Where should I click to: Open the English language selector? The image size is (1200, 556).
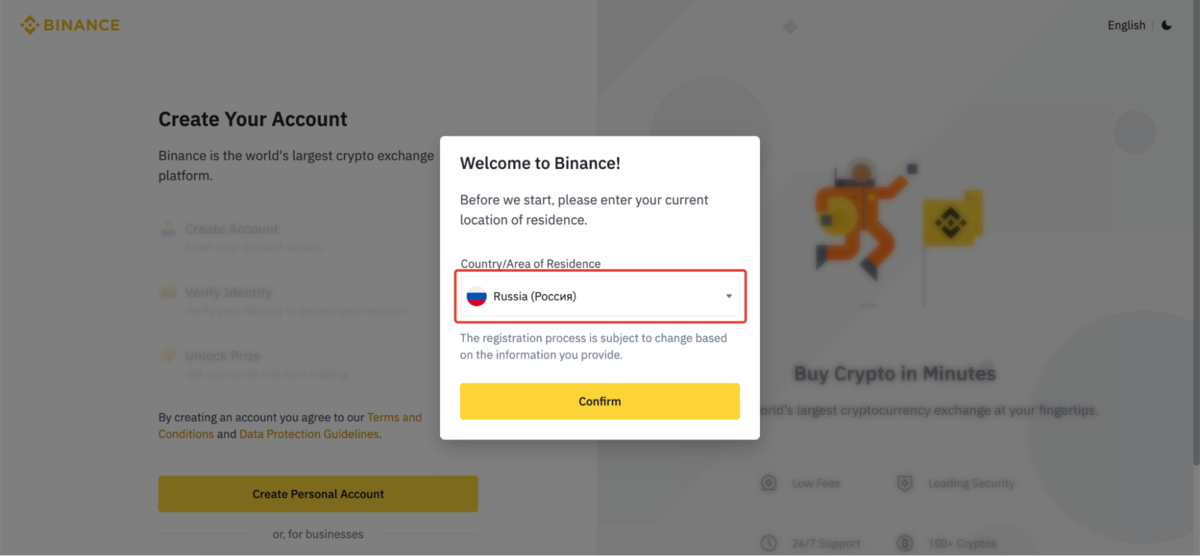tap(1126, 25)
